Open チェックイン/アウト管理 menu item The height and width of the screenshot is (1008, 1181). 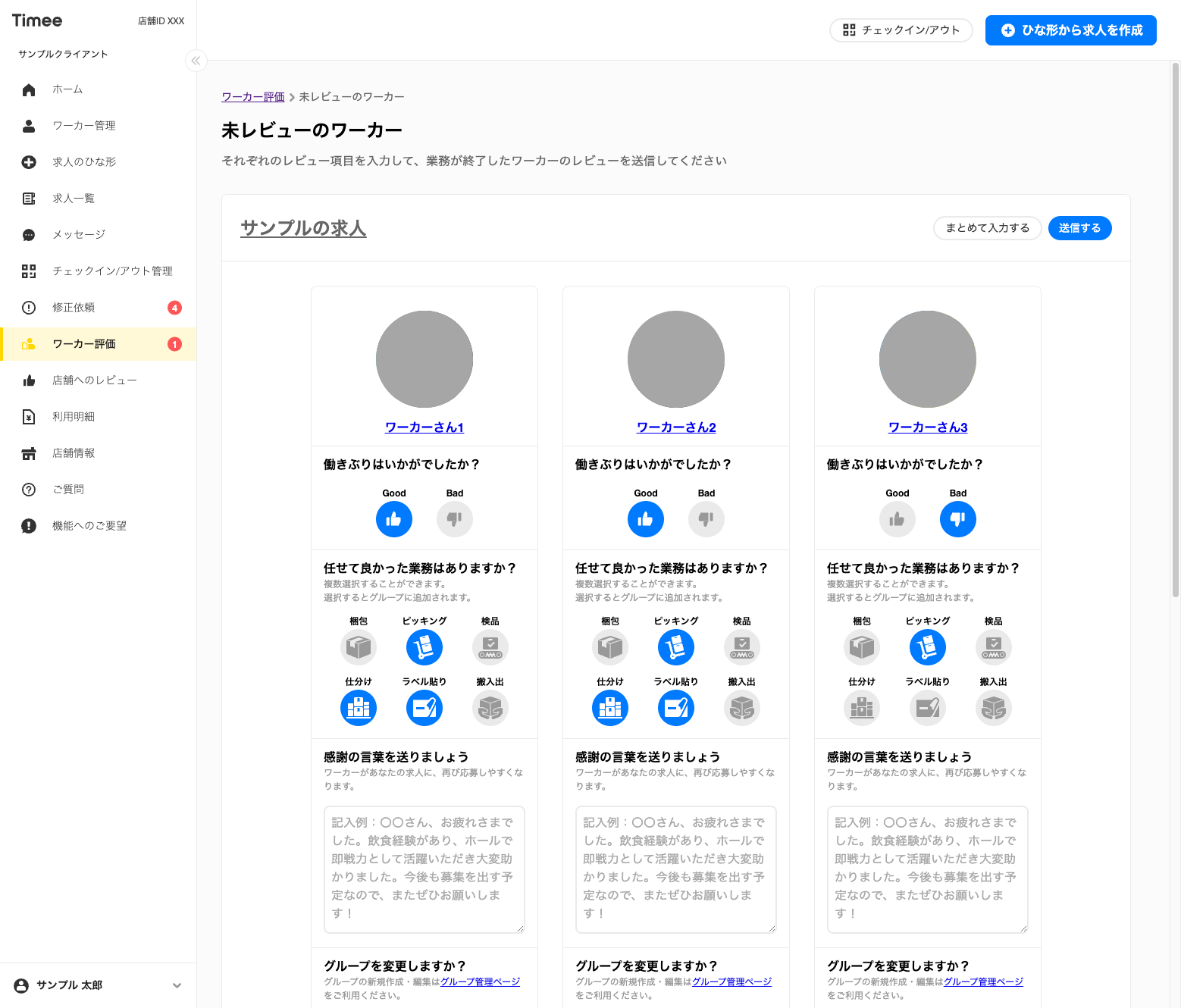click(x=99, y=271)
